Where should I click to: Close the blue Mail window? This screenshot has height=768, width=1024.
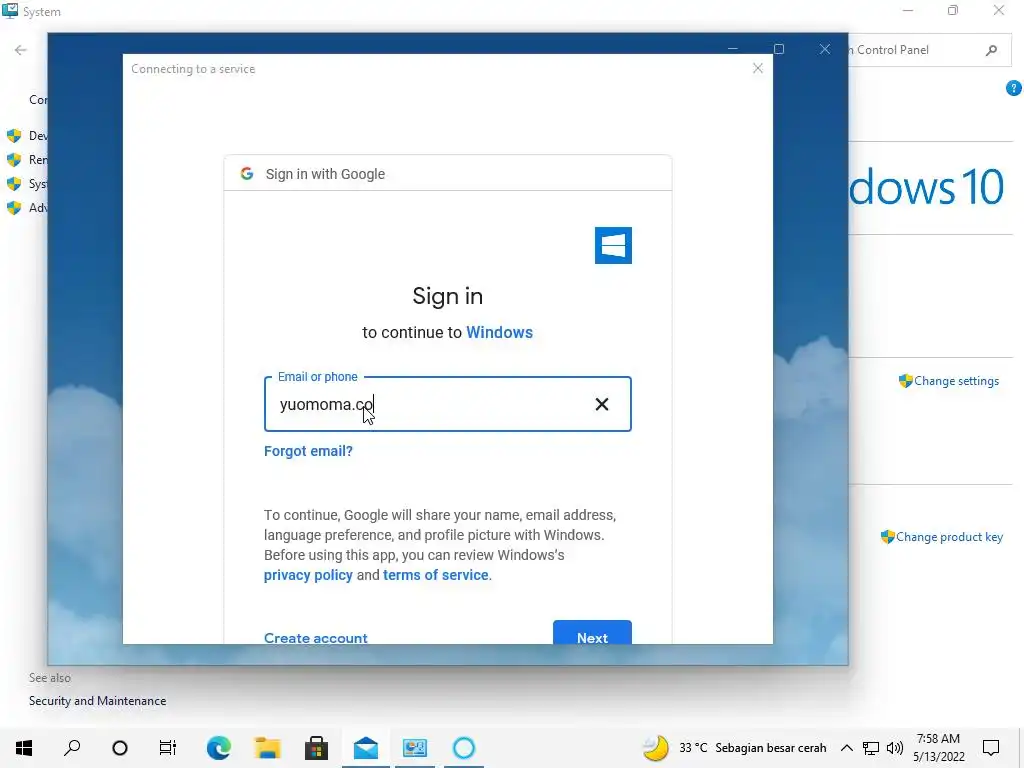[x=825, y=49]
